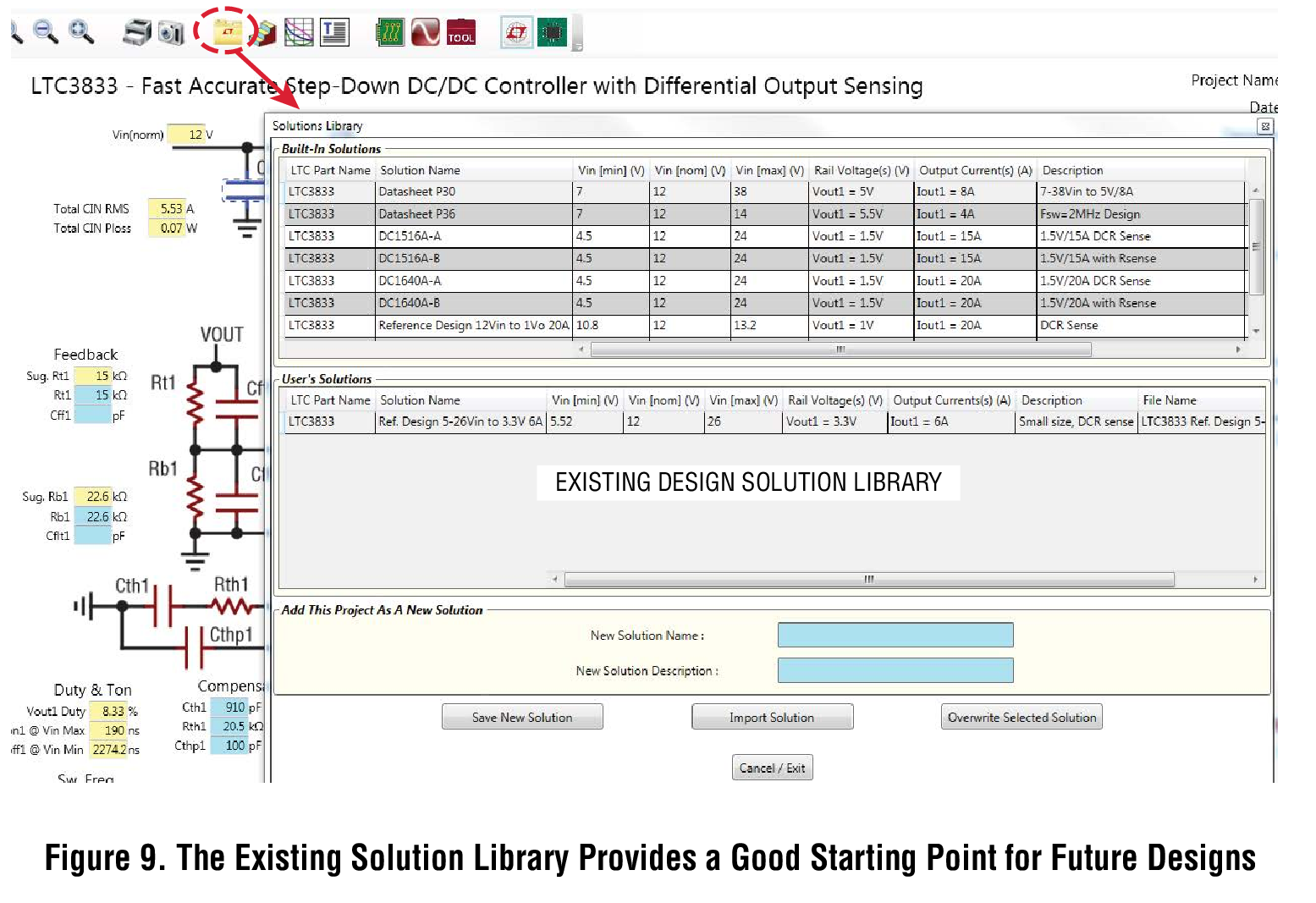
Task: Click the Save New Solution button
Action: pos(522,717)
